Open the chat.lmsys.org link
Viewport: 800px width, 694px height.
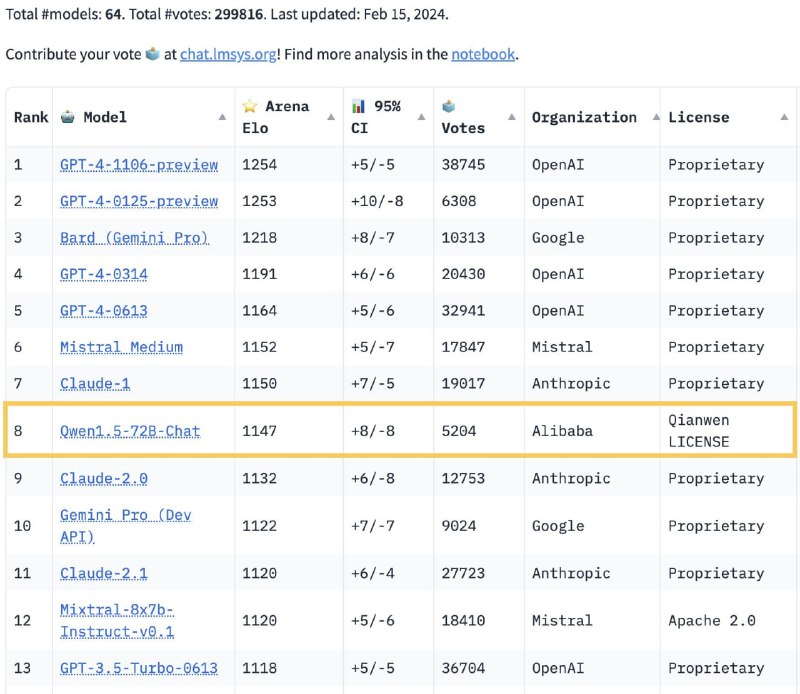point(228,54)
